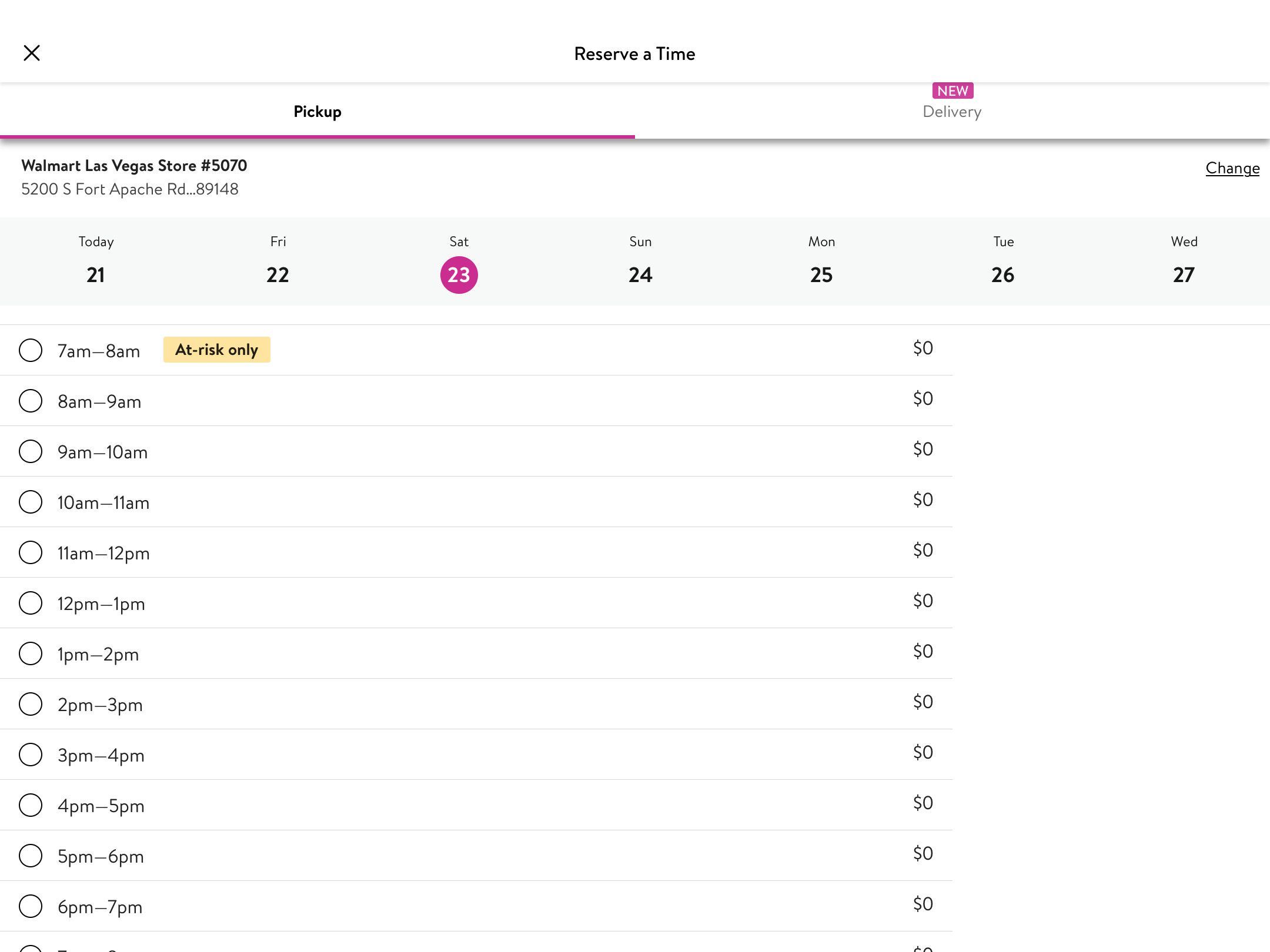Viewport: 1270px width, 952px height.
Task: Select Tue 26 in date picker
Action: [x=1003, y=262]
